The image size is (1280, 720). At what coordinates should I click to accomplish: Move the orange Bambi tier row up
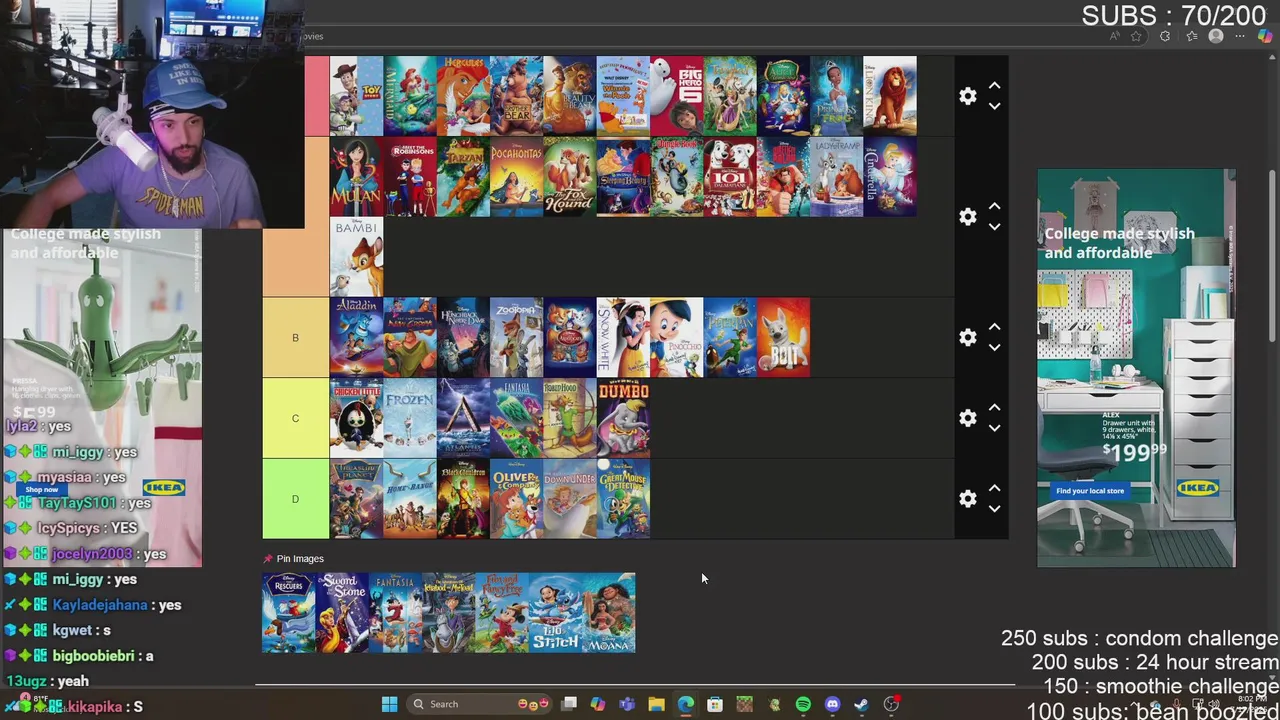point(994,207)
